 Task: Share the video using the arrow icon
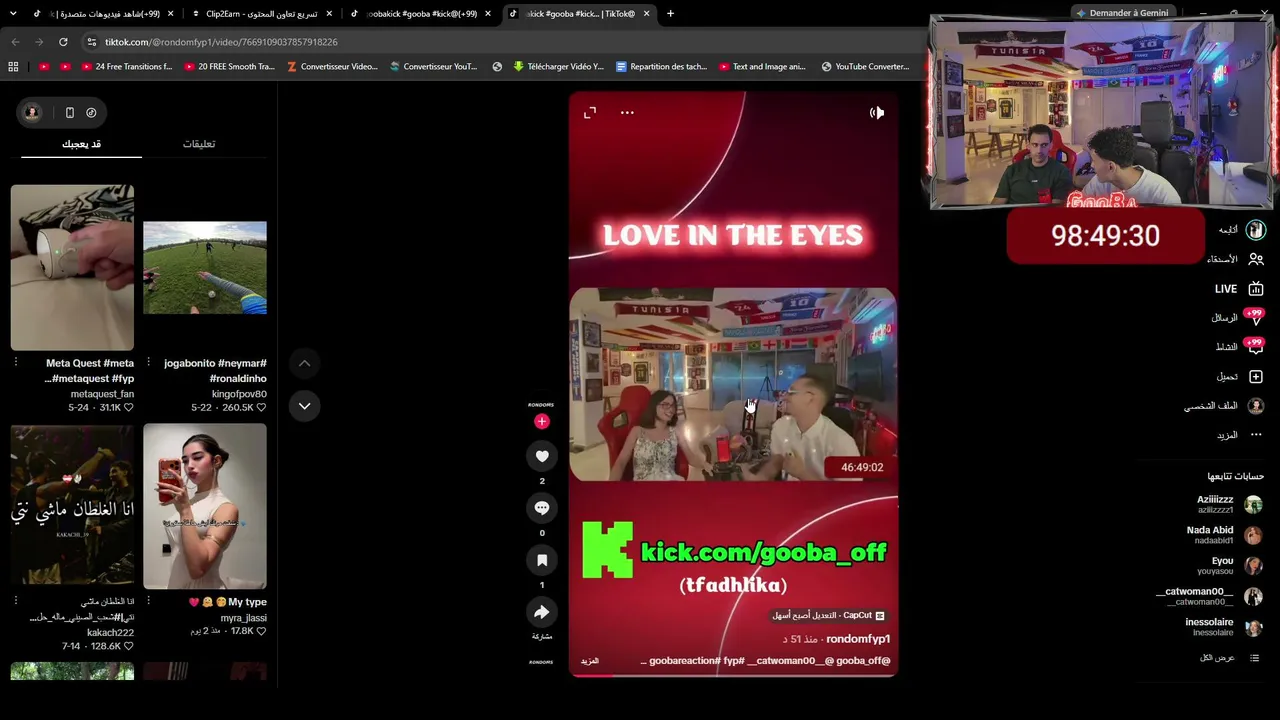click(x=542, y=612)
